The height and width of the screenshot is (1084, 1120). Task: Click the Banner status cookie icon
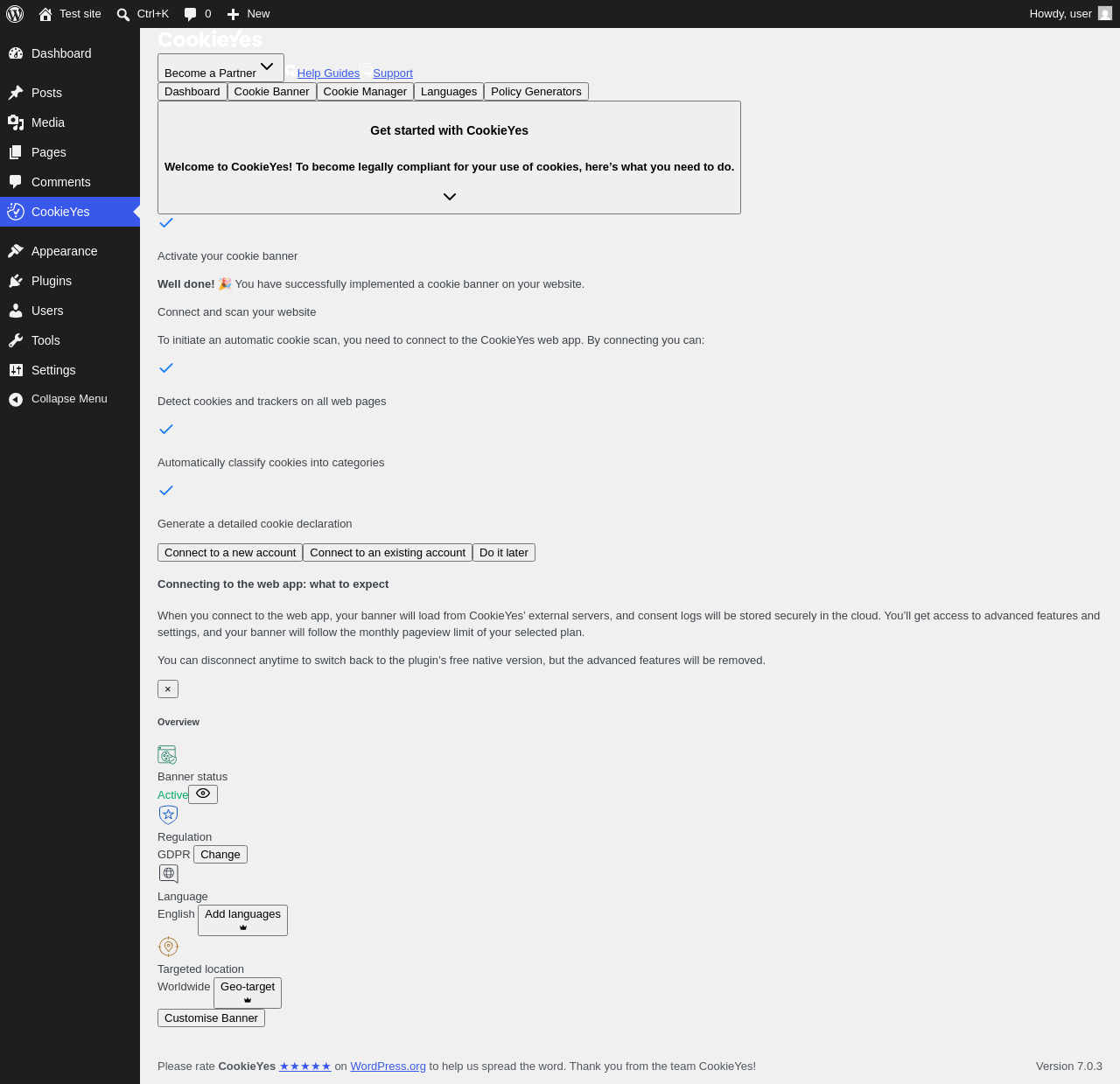[x=167, y=755]
